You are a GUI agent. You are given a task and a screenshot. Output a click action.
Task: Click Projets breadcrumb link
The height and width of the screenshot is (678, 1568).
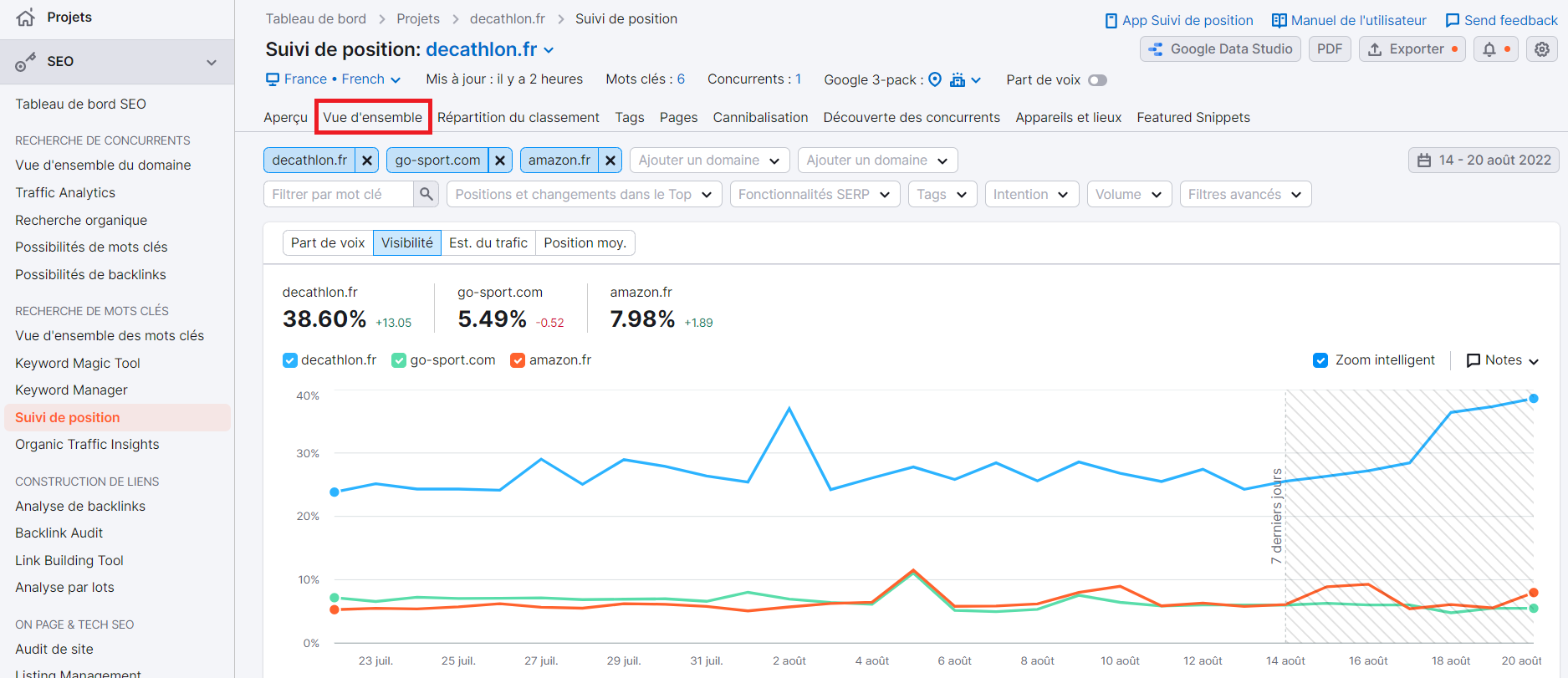[x=418, y=19]
